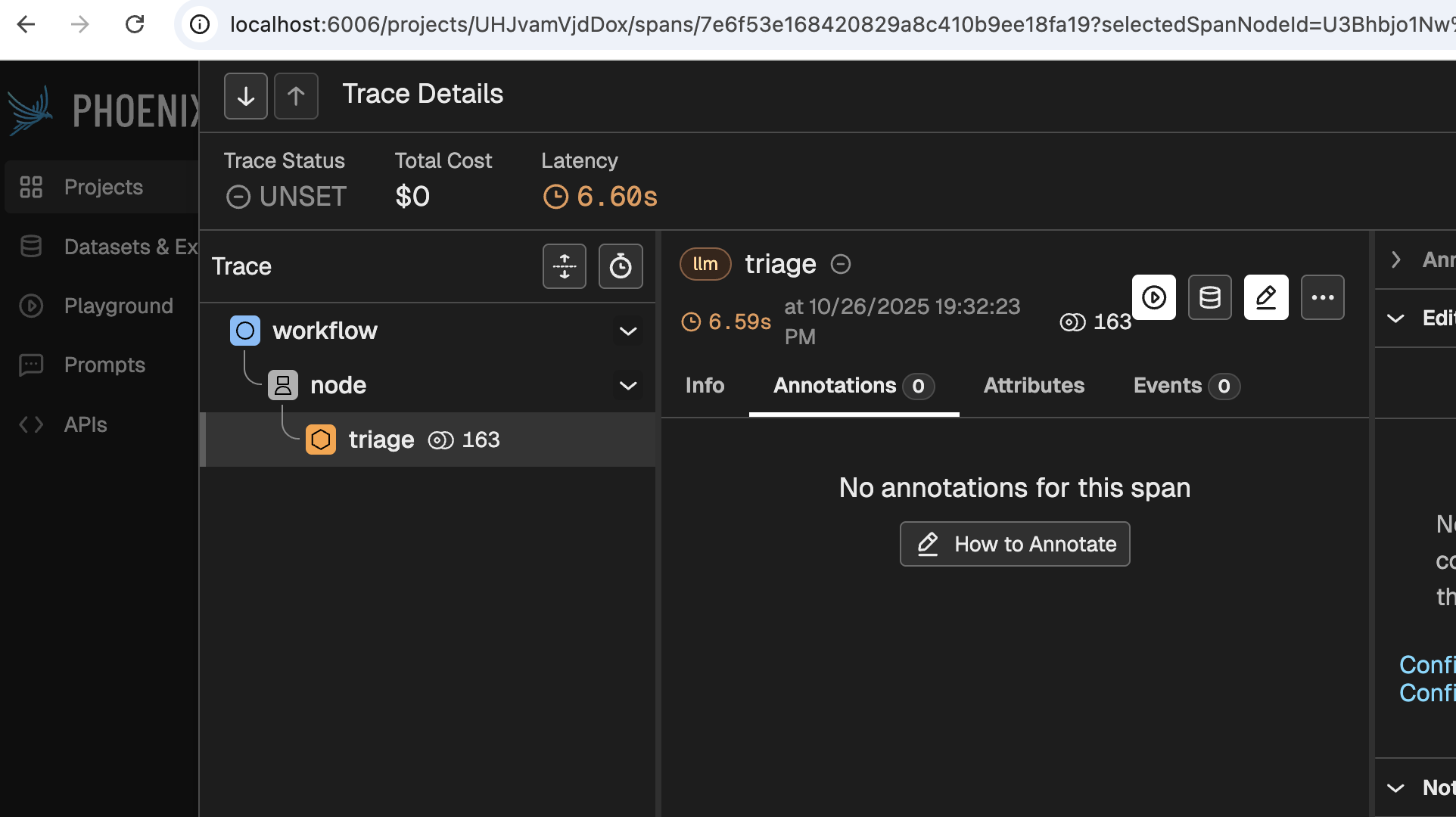Toggle the span timing stopwatch icon
Screen dimensions: 1456x817
[x=621, y=266]
